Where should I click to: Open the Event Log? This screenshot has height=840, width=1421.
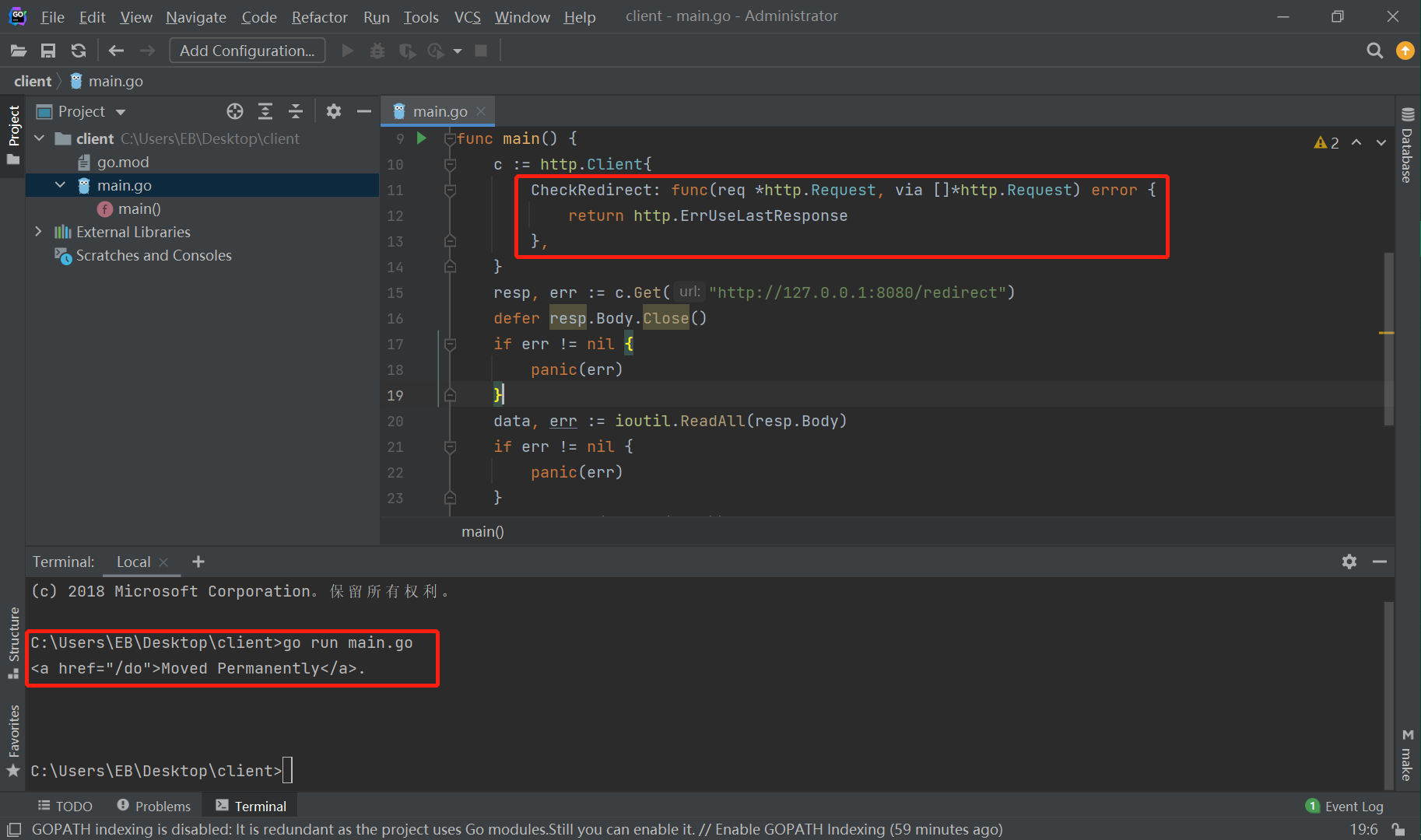pyautogui.click(x=1345, y=806)
